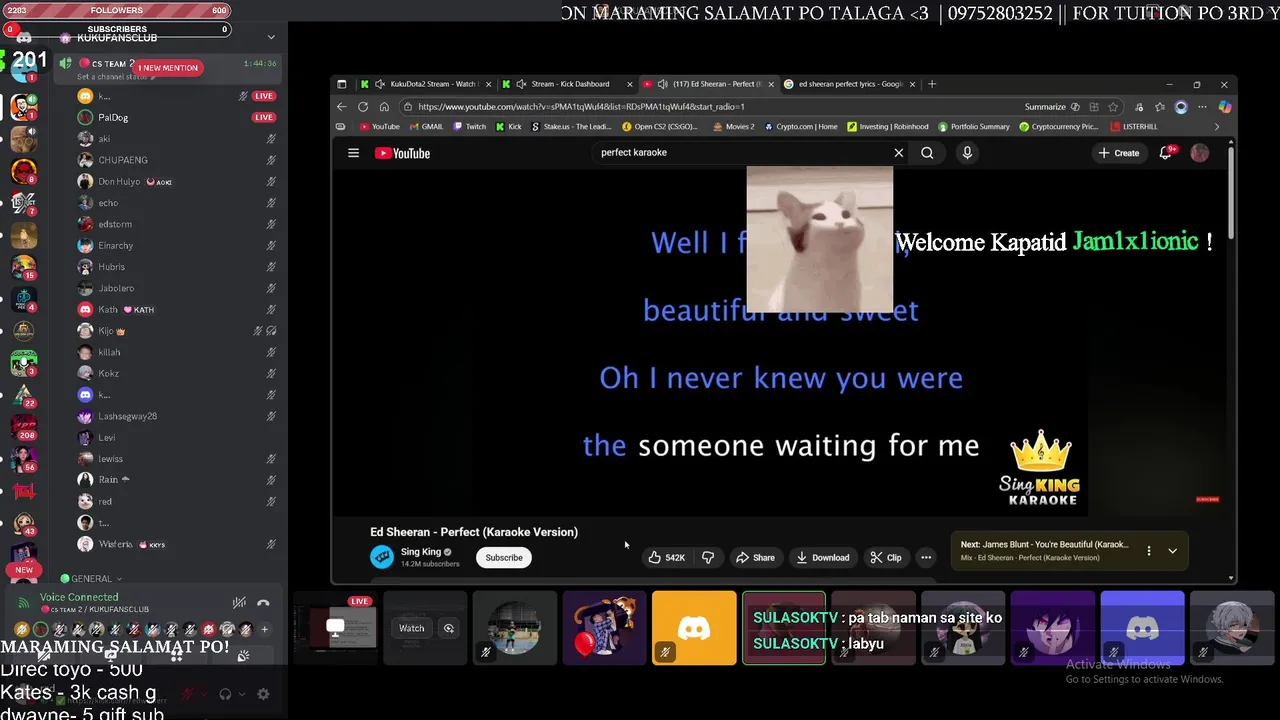
Task: Open the Next: James Blunt video
Action: 1044,551
